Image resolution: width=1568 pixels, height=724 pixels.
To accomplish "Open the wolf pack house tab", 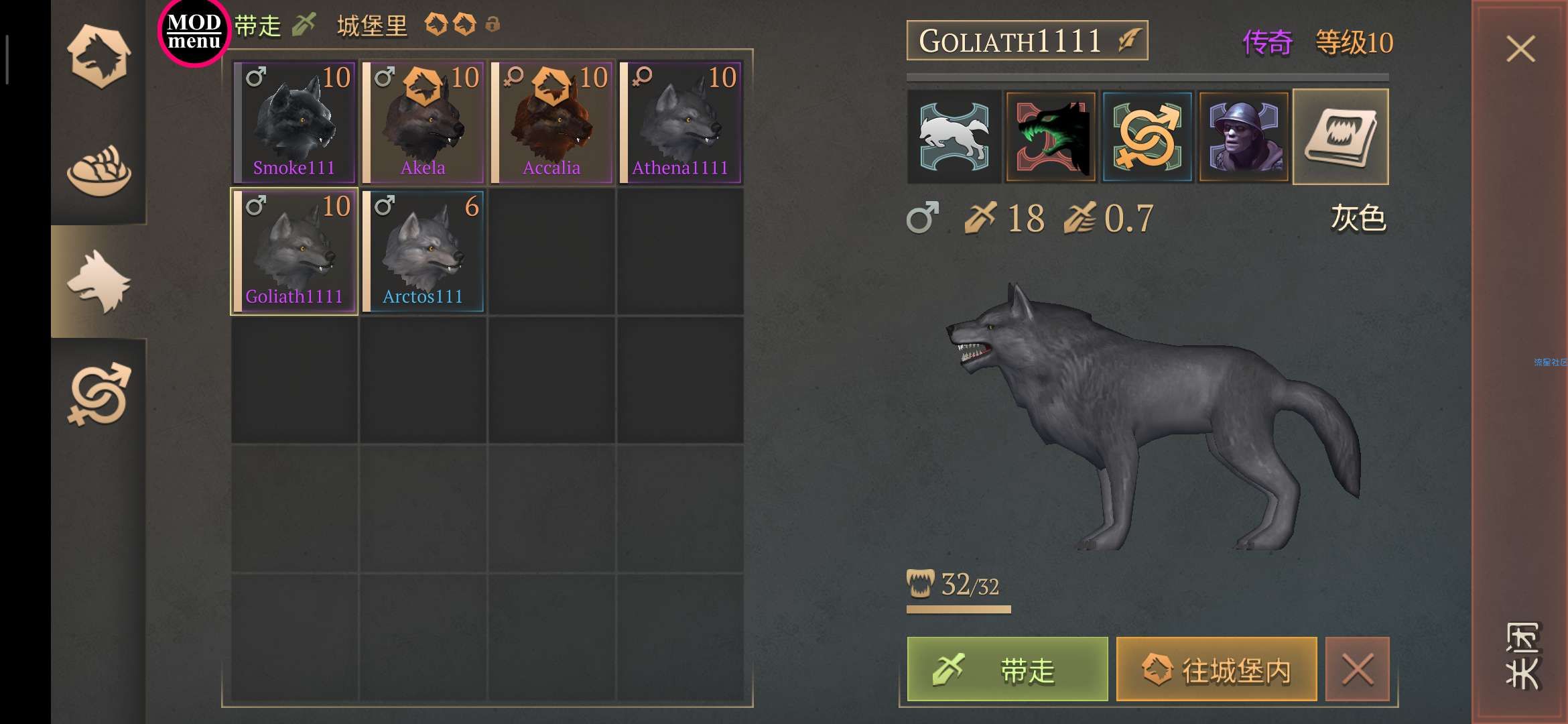I will click(99, 57).
